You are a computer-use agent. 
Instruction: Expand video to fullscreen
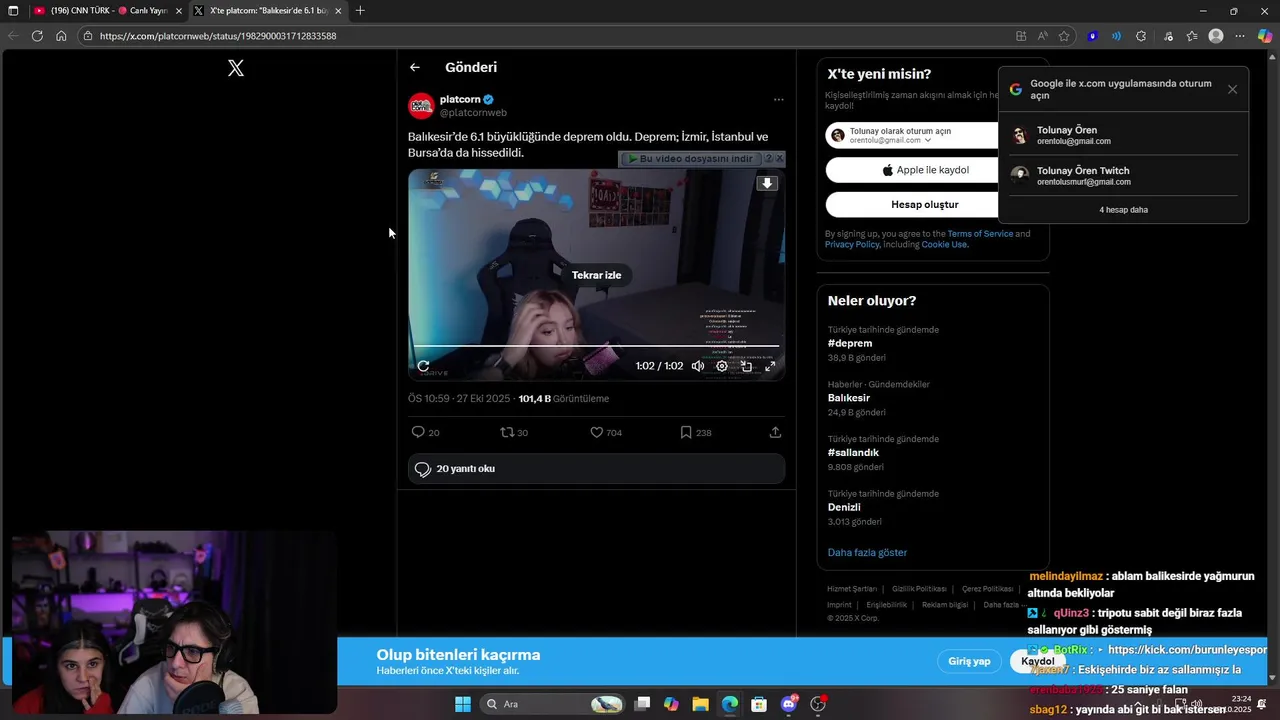coord(770,366)
